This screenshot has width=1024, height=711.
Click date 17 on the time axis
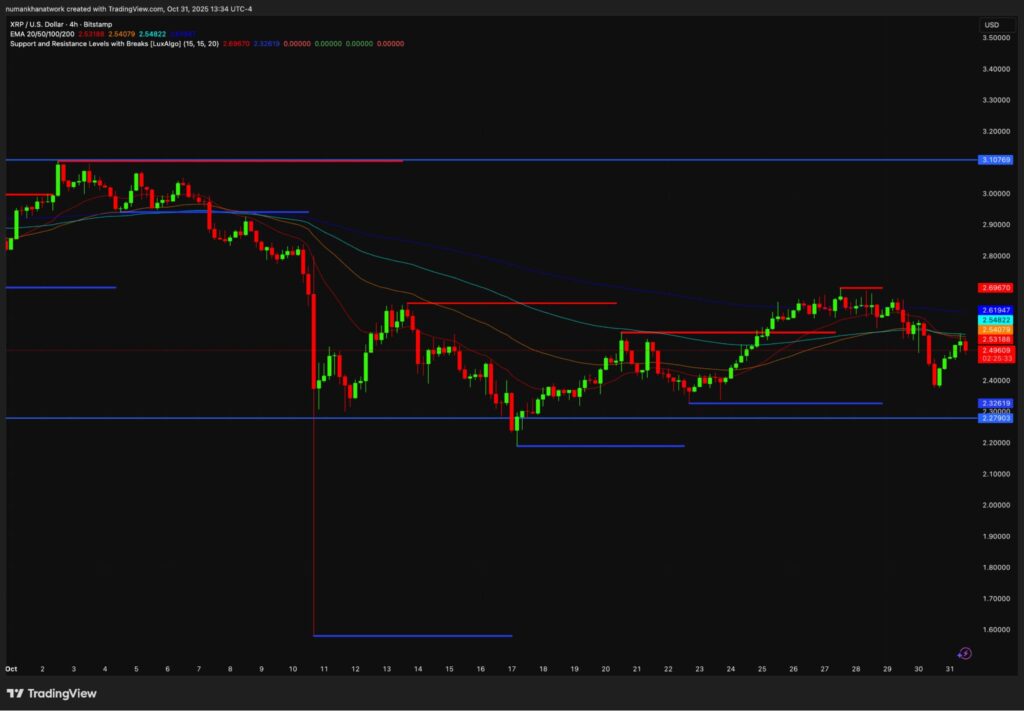(511, 668)
